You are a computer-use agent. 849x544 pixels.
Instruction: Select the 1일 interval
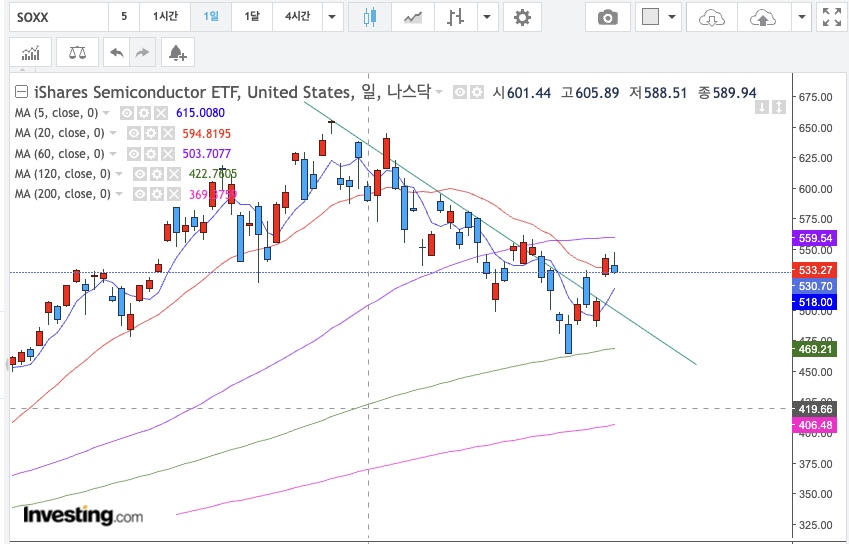point(211,17)
